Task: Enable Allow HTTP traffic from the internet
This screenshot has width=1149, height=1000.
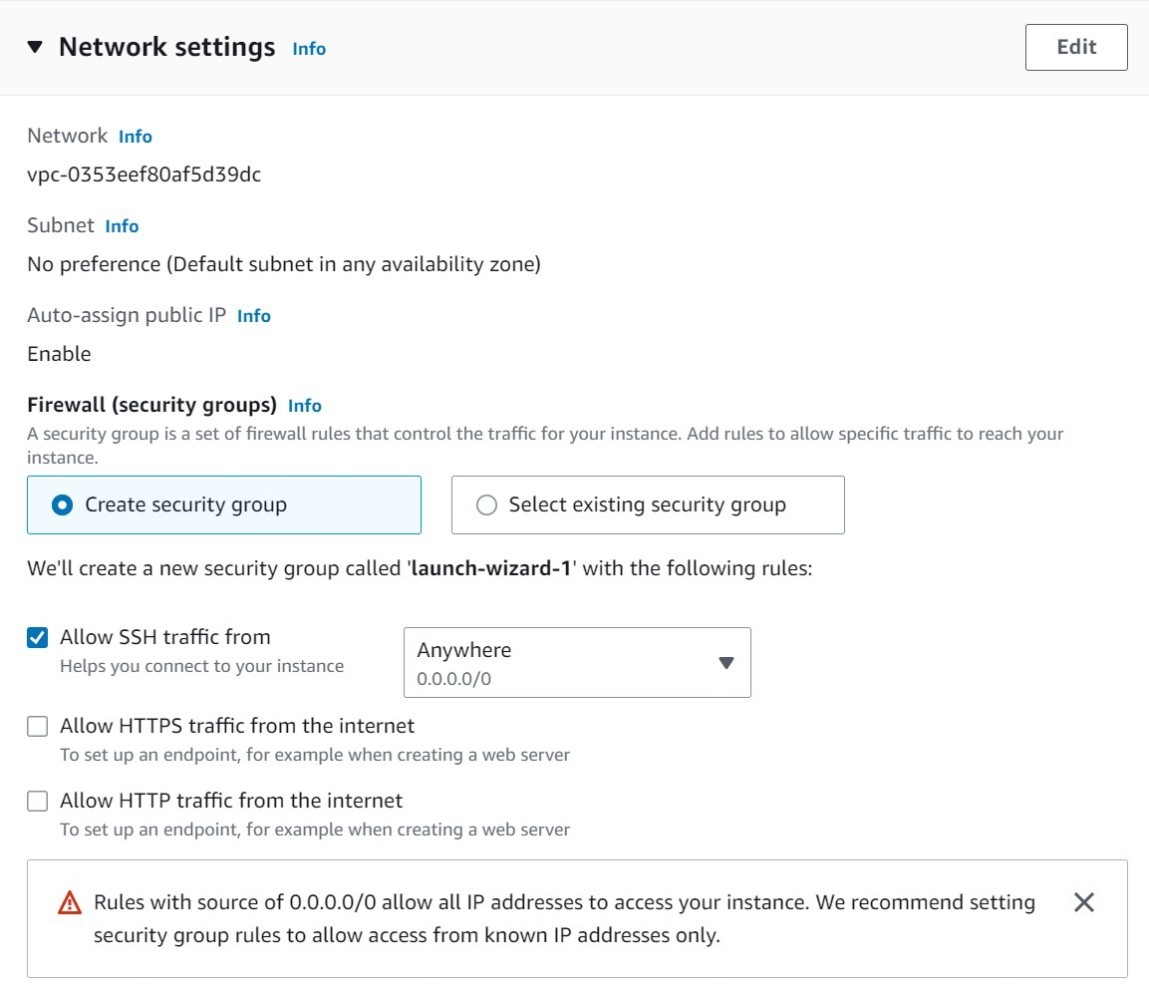Action: (x=37, y=801)
